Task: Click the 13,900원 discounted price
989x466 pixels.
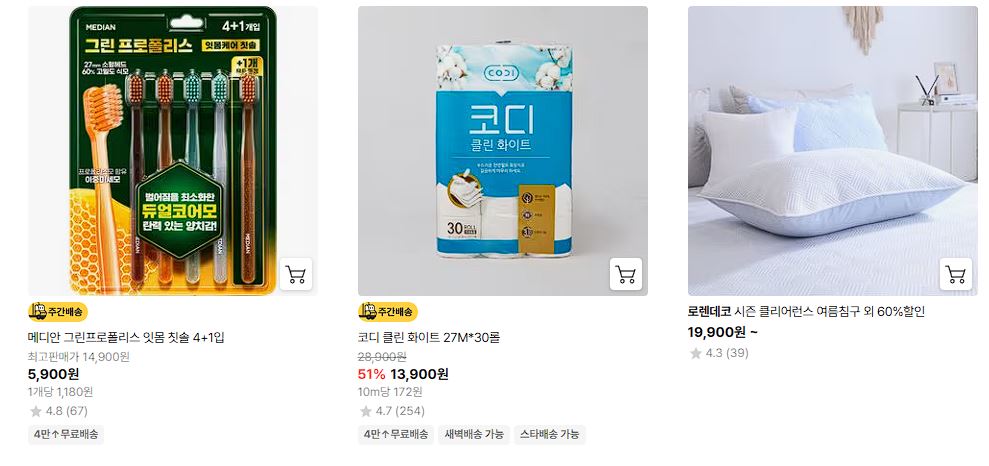Action: tap(419, 374)
